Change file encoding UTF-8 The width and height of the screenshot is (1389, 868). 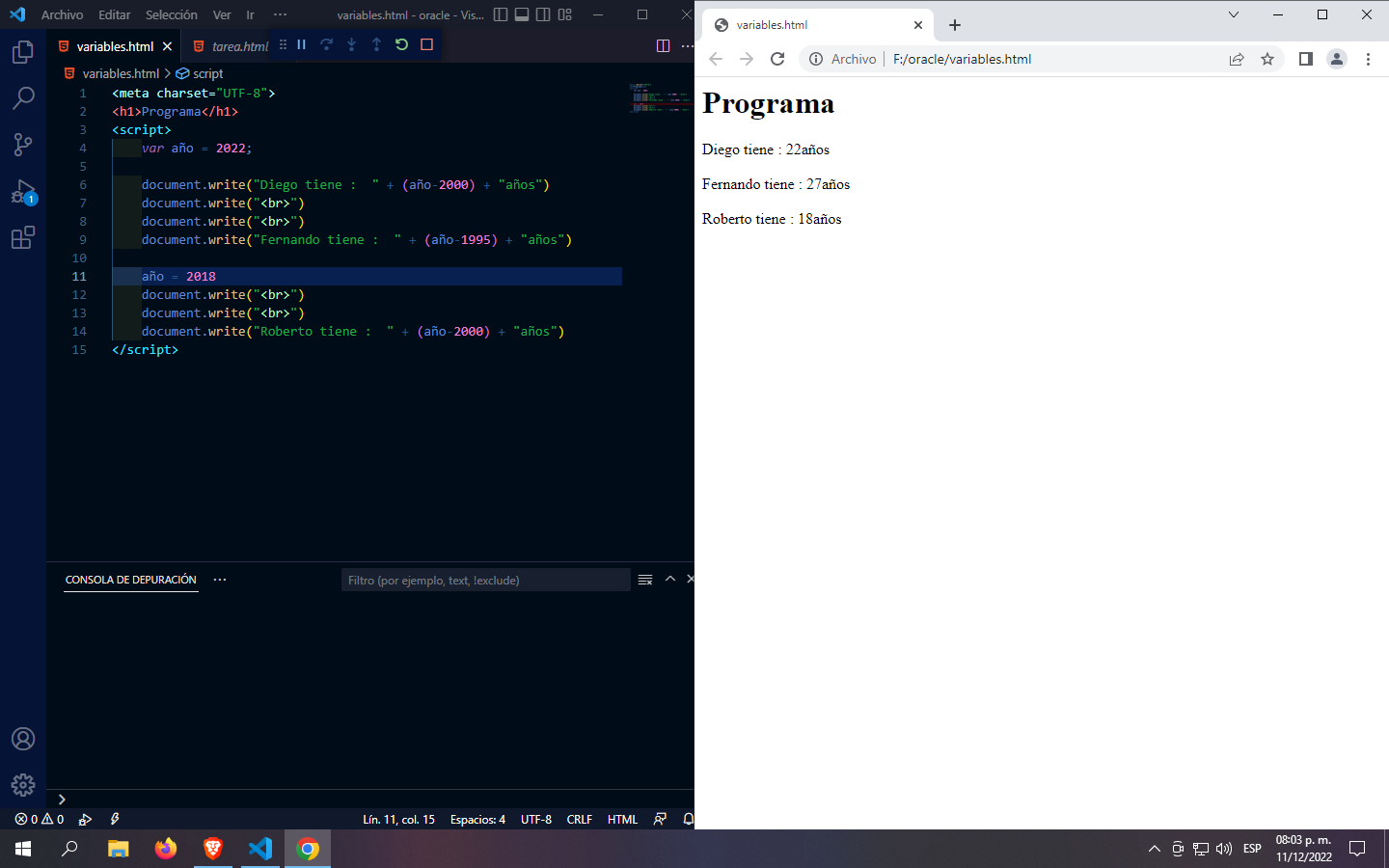[x=536, y=819]
